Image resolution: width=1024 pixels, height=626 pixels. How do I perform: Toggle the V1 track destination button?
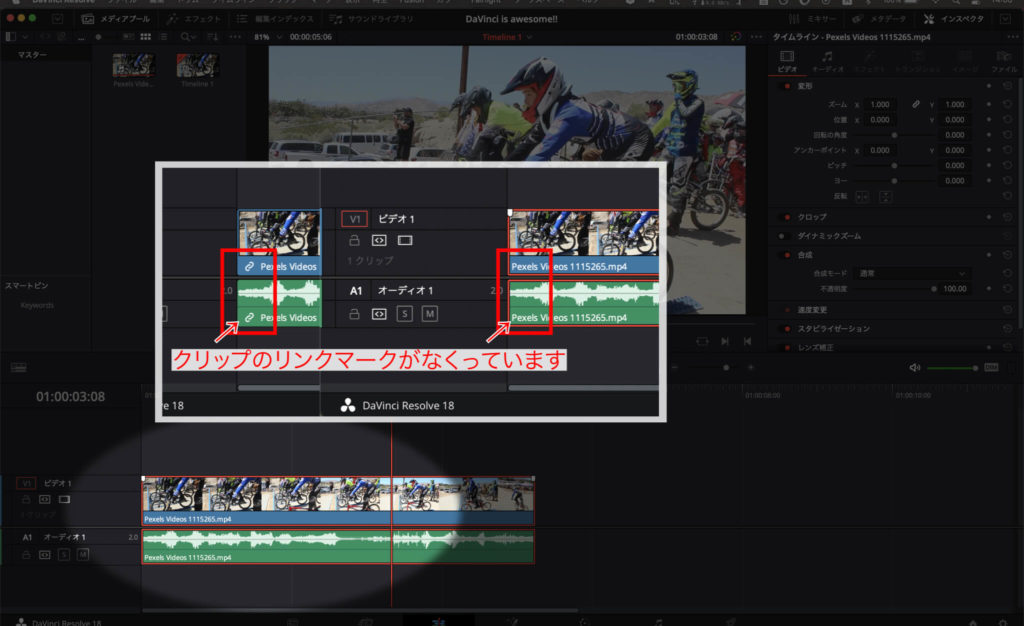pyautogui.click(x=26, y=484)
